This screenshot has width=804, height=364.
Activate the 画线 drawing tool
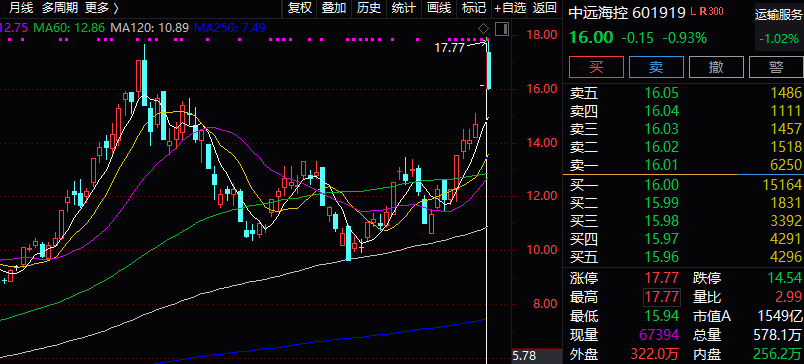[439, 8]
